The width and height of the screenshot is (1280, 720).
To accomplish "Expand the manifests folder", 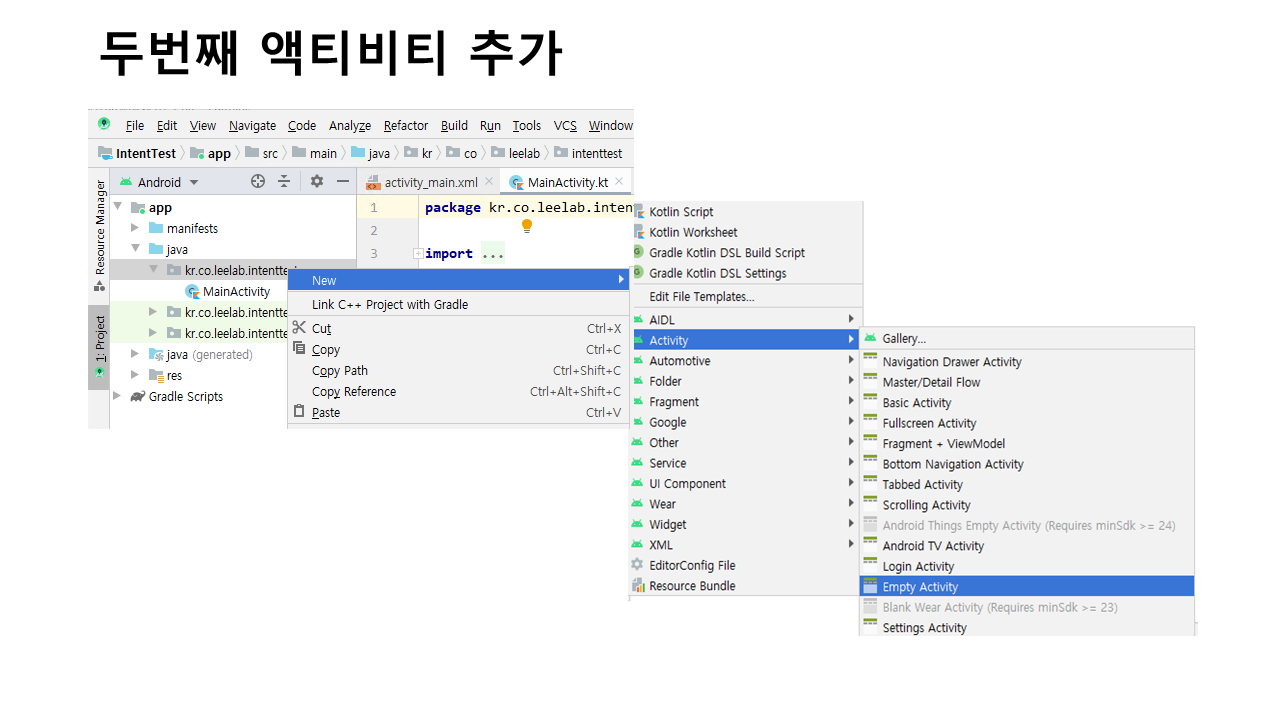I will click(135, 228).
